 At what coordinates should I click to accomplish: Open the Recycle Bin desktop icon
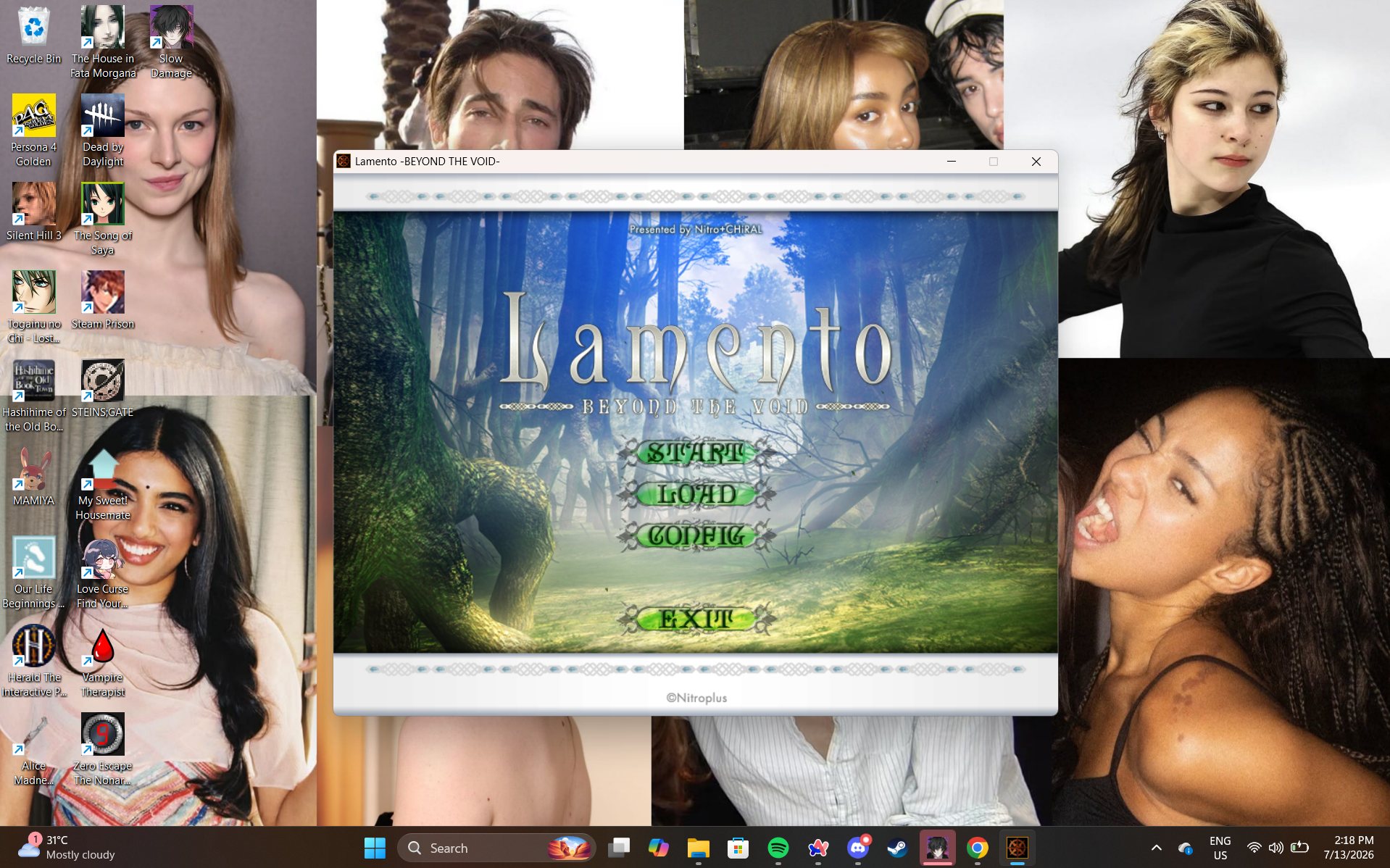click(34, 36)
